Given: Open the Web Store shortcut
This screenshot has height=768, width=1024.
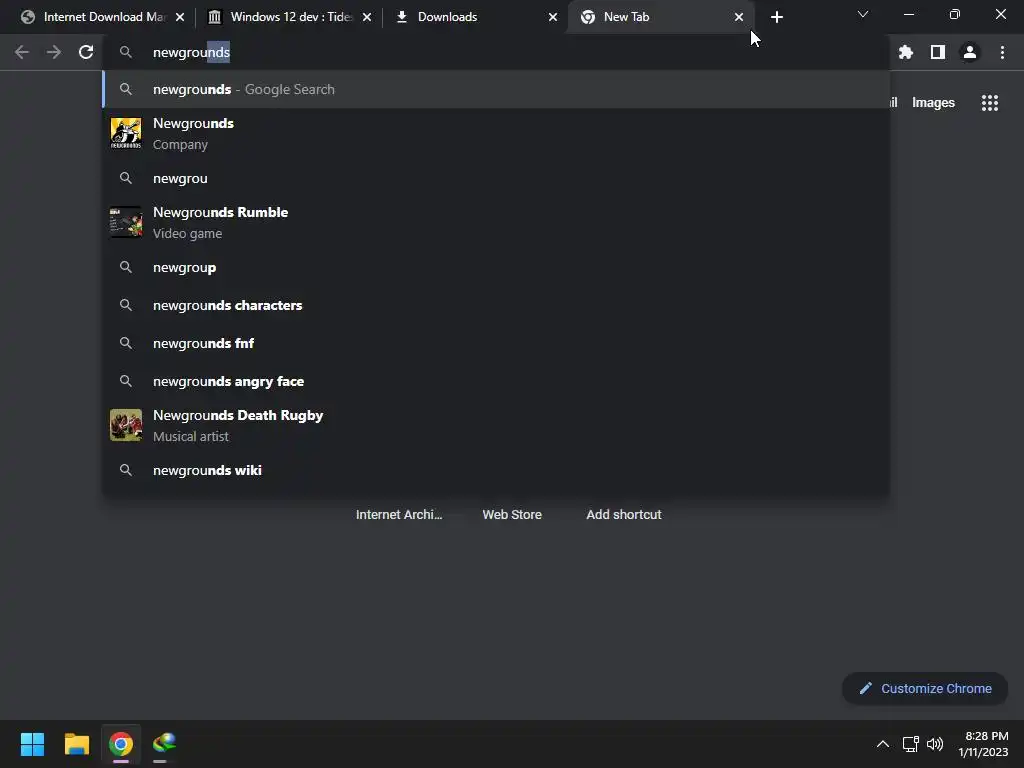Looking at the screenshot, I should point(512,515).
